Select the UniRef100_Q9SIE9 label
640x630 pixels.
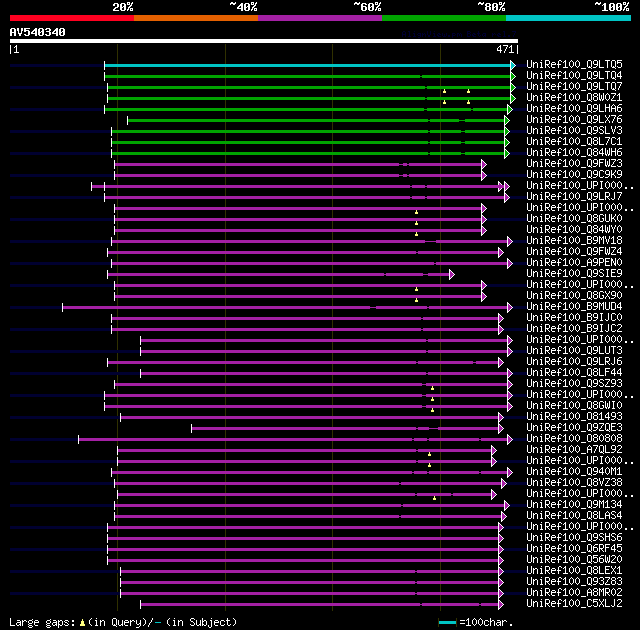point(574,274)
